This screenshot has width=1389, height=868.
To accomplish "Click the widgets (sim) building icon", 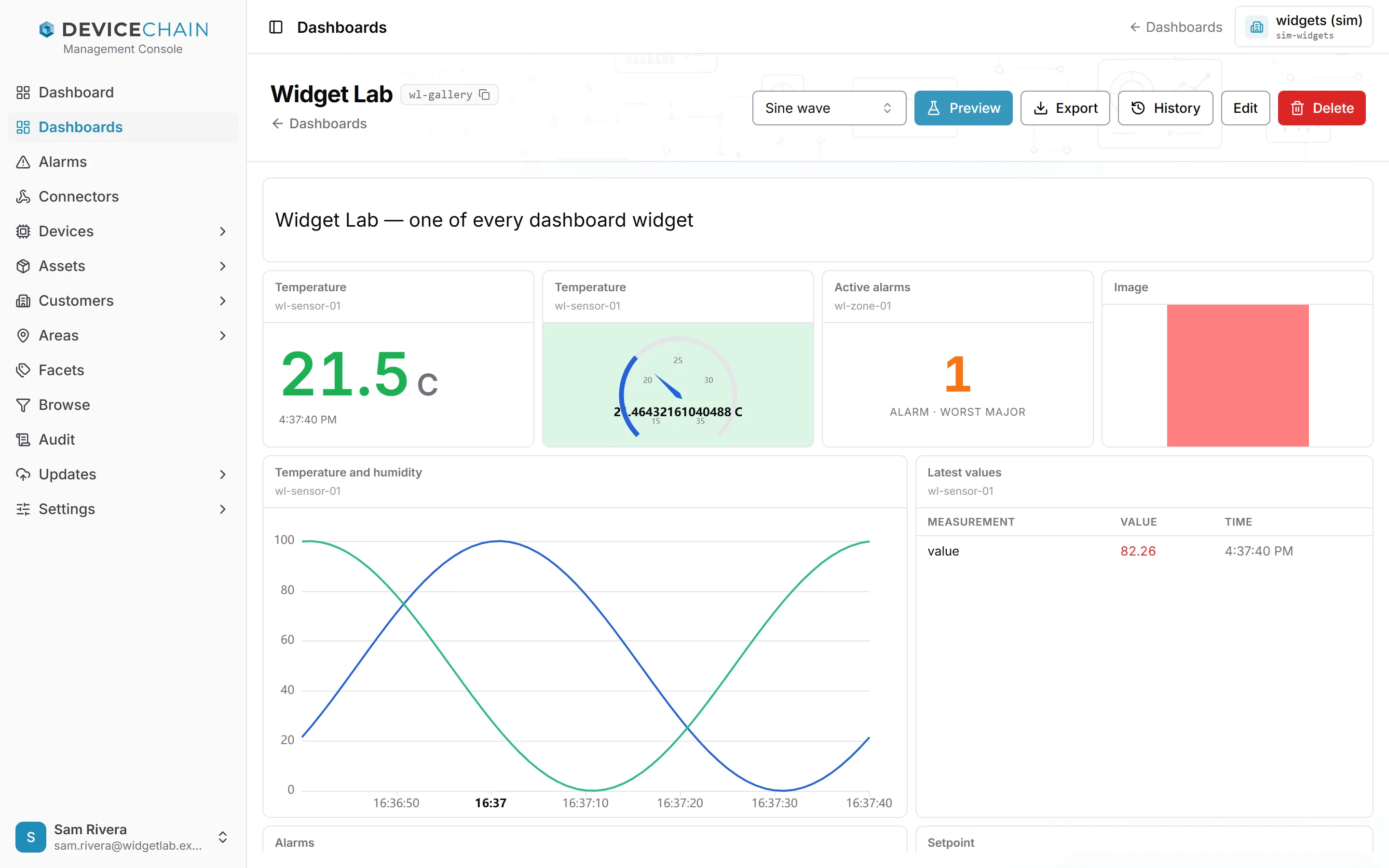I will tap(1256, 27).
